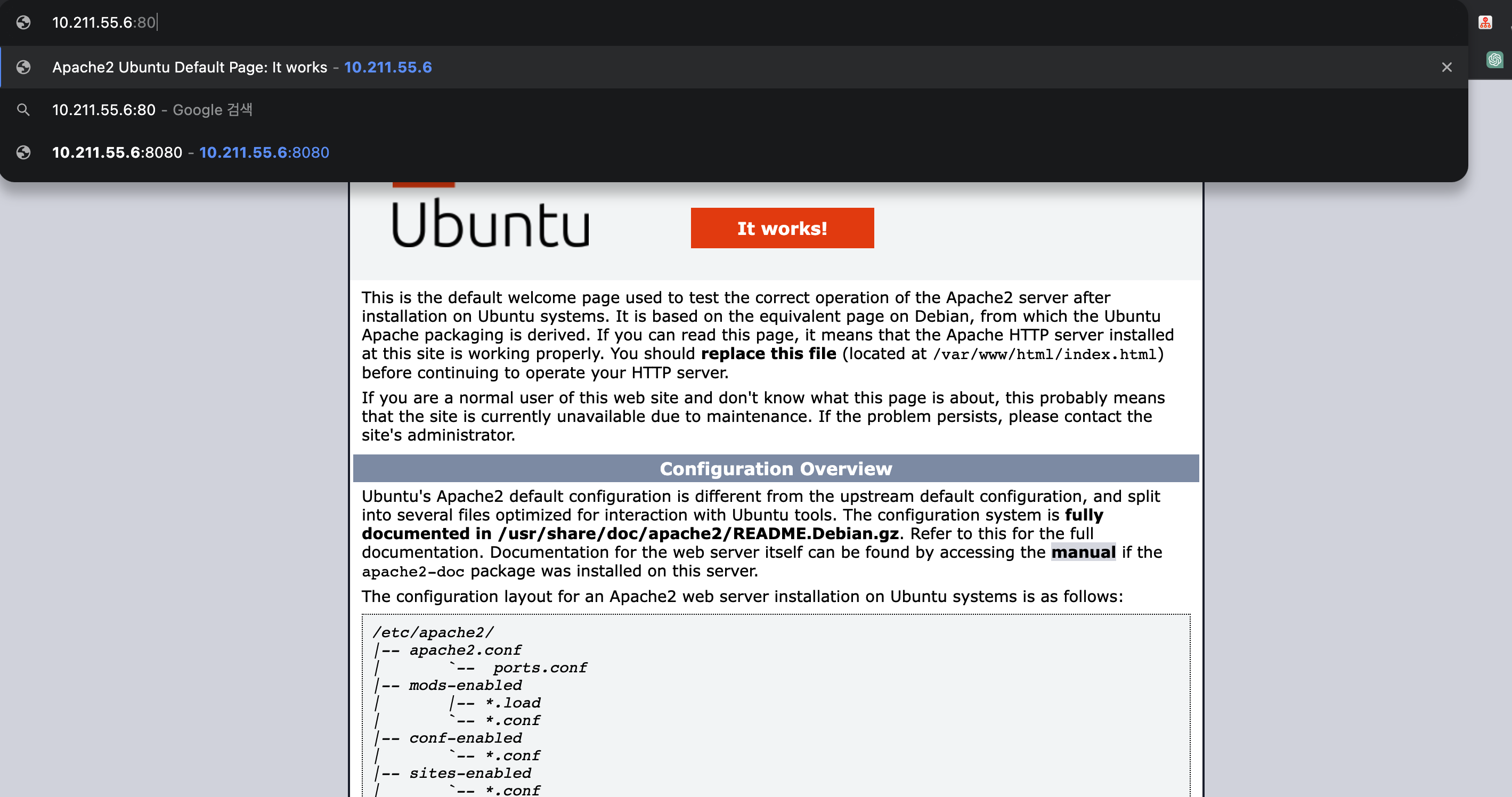Open the red sitemap extension icon
This screenshot has height=797, width=1512.
[1485, 22]
